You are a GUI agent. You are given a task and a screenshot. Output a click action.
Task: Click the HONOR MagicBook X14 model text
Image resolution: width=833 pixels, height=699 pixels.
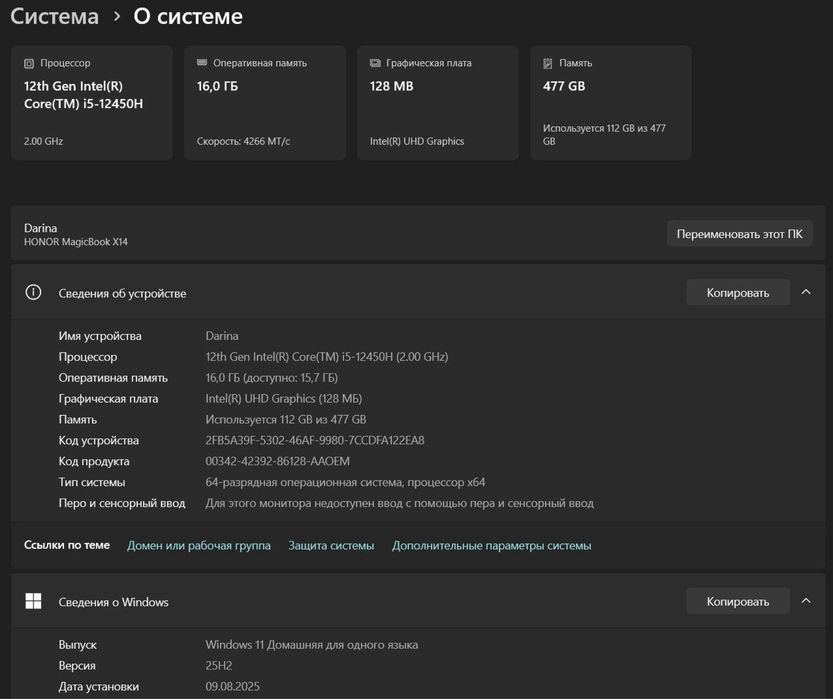[x=76, y=242]
